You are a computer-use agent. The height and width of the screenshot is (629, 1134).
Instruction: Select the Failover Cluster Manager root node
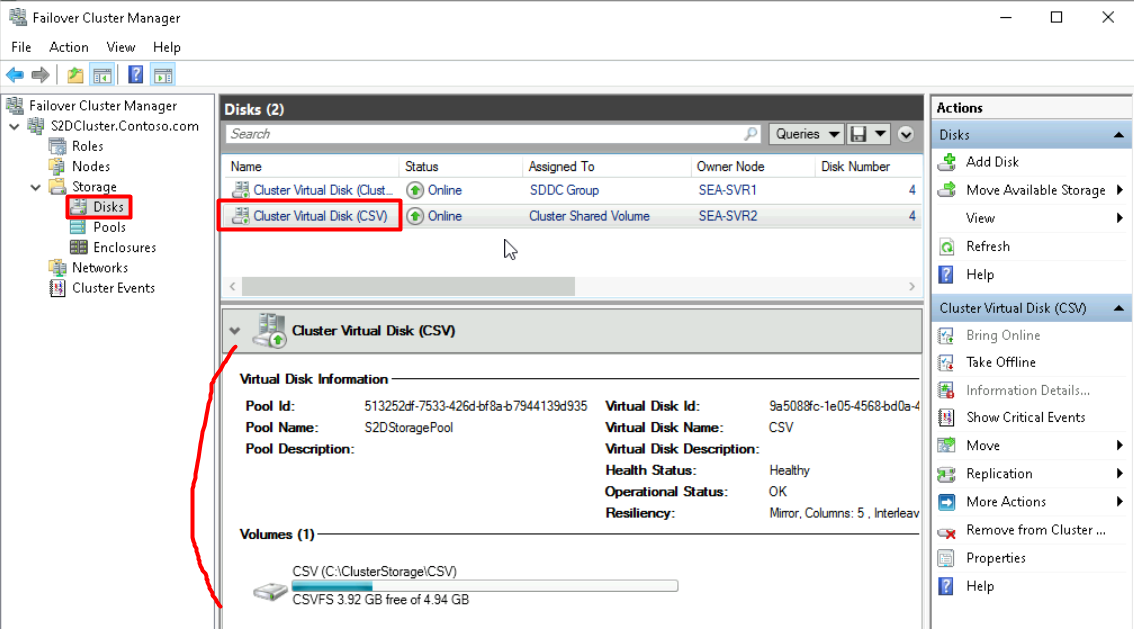click(x=103, y=106)
